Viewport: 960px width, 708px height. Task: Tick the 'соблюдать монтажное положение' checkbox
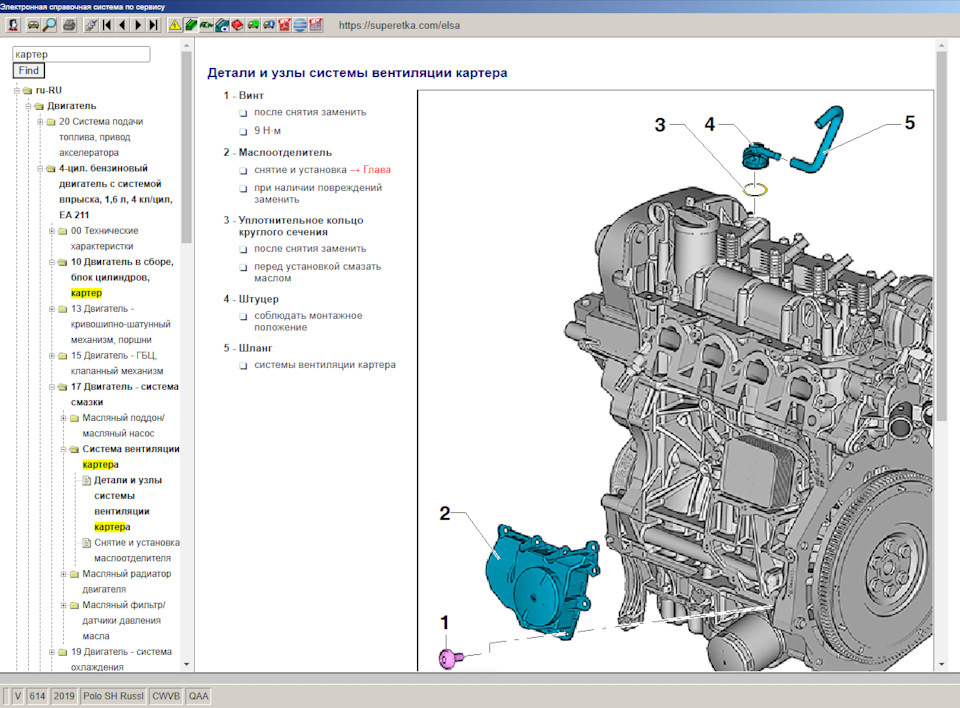pyautogui.click(x=243, y=316)
